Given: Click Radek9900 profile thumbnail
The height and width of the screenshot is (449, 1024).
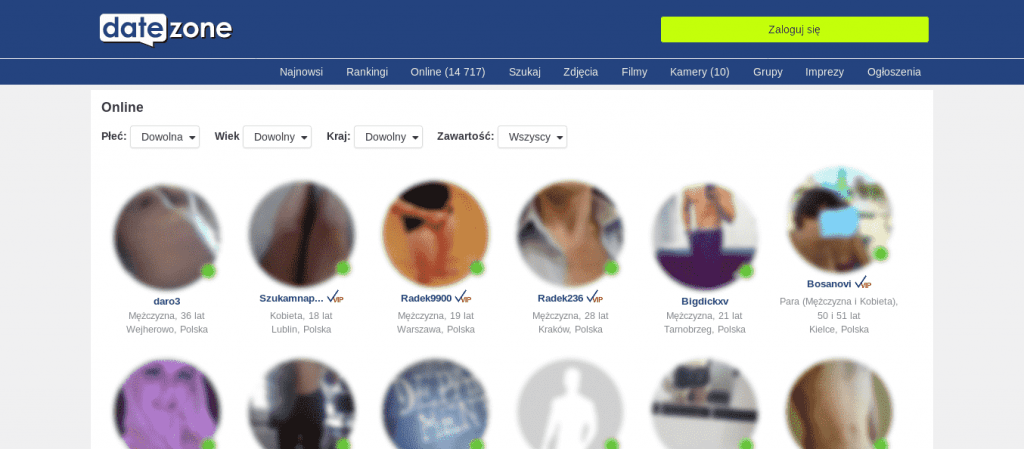Looking at the screenshot, I should [436, 234].
